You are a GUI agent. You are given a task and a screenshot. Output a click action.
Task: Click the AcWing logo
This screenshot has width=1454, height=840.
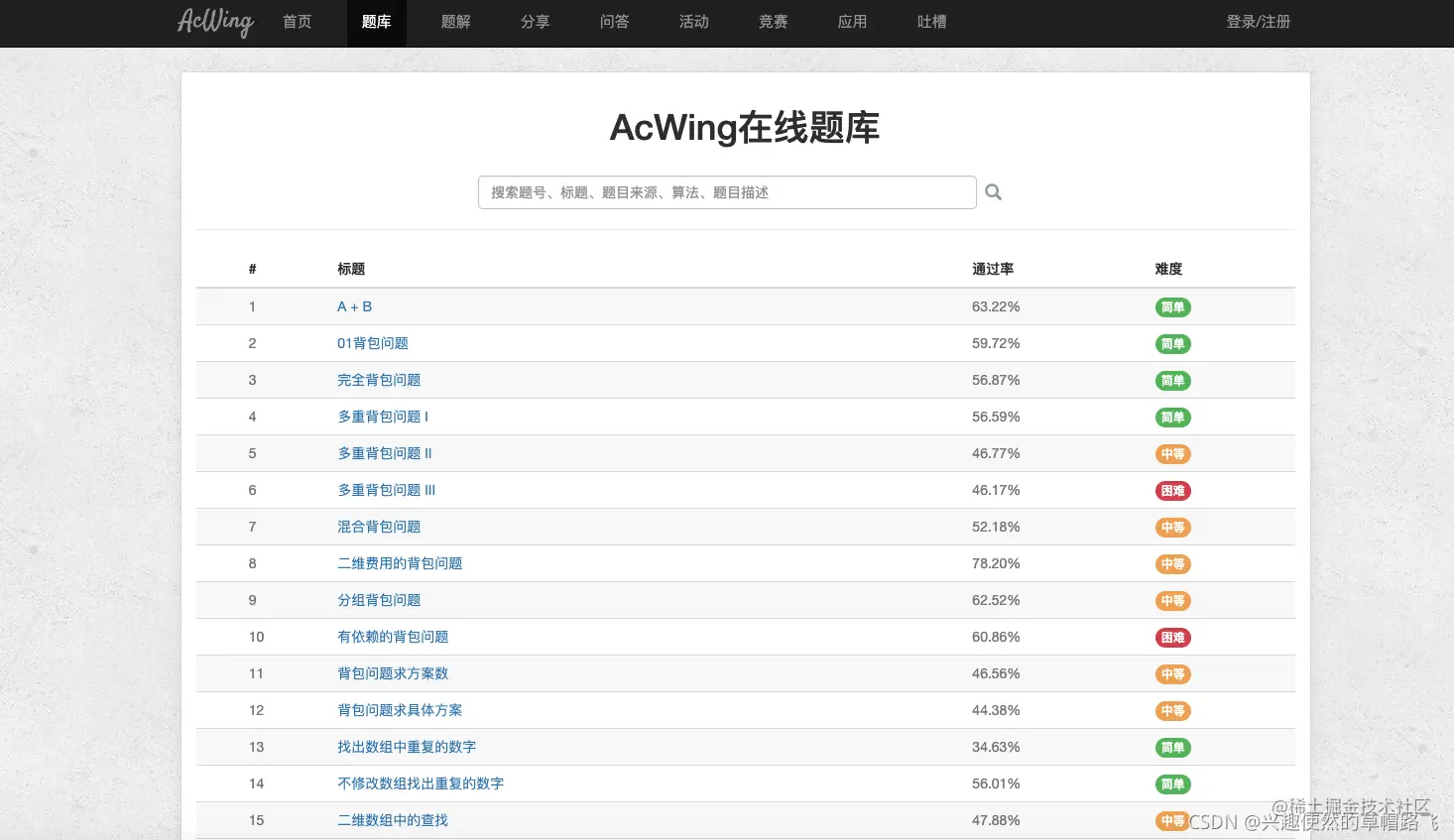coord(215,22)
